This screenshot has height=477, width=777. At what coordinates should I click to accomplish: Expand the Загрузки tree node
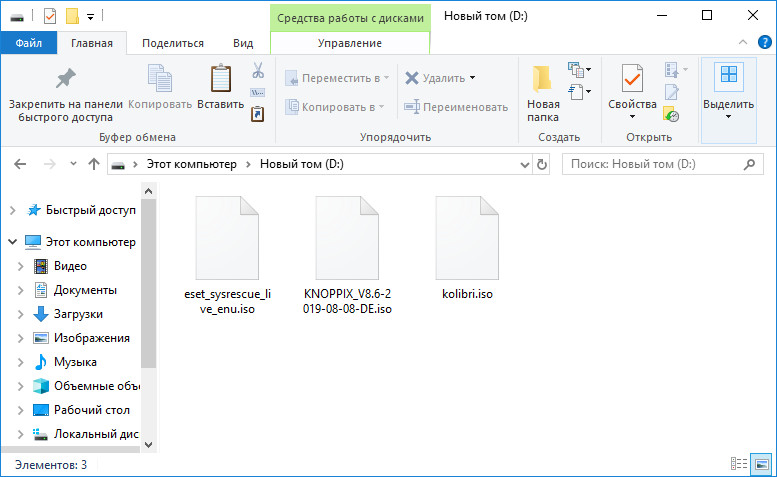(20, 314)
